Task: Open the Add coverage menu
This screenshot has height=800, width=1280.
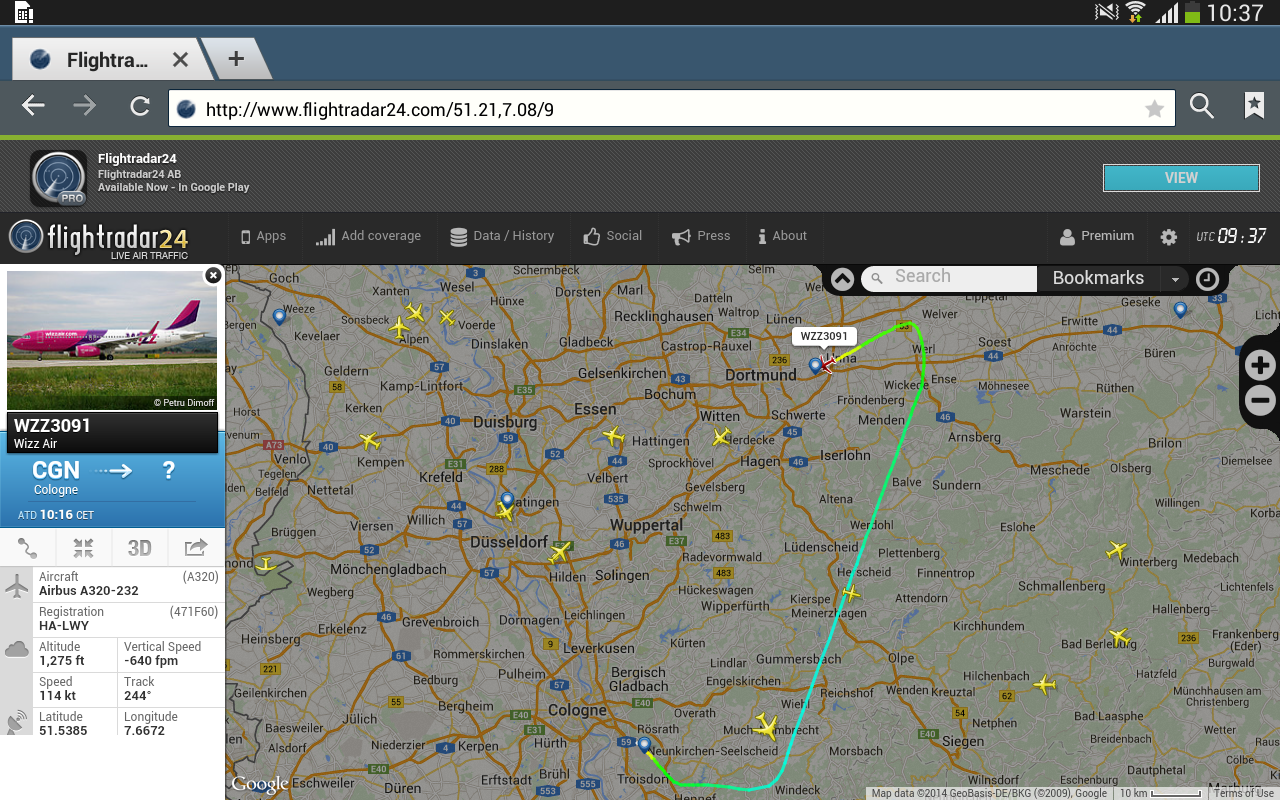Action: [x=368, y=236]
